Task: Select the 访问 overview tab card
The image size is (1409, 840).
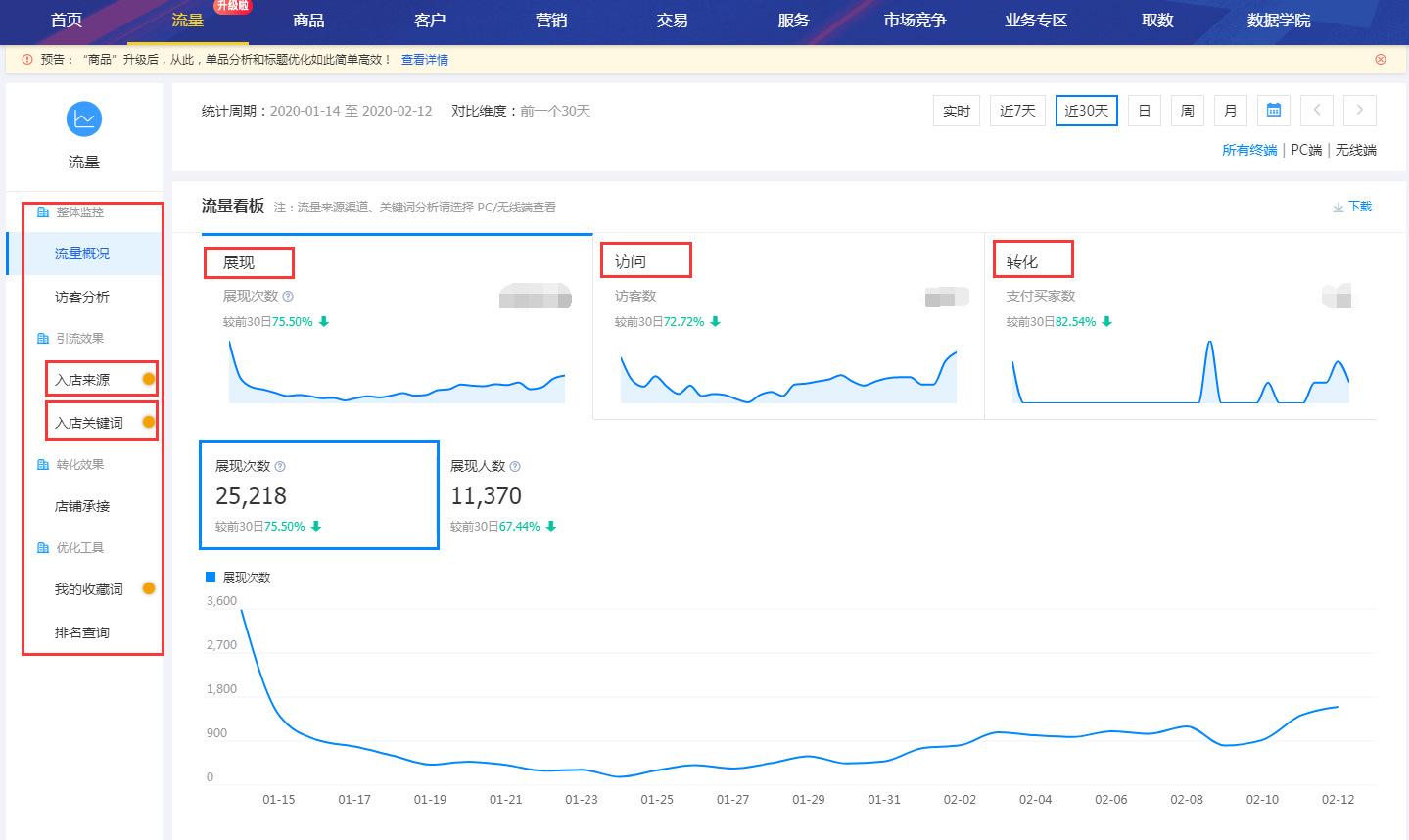Action: (x=788, y=326)
